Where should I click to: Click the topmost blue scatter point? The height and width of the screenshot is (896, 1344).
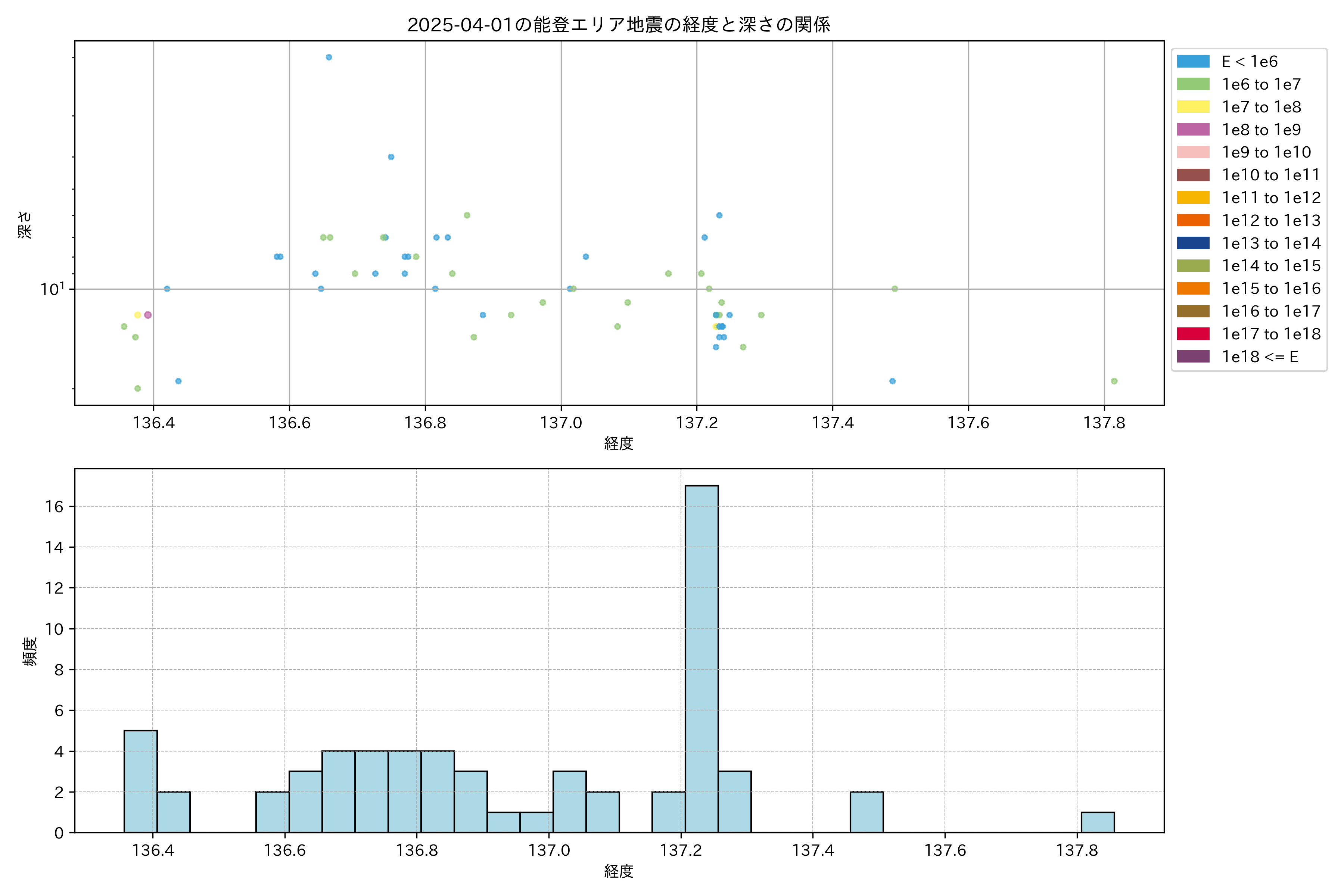pos(329,57)
